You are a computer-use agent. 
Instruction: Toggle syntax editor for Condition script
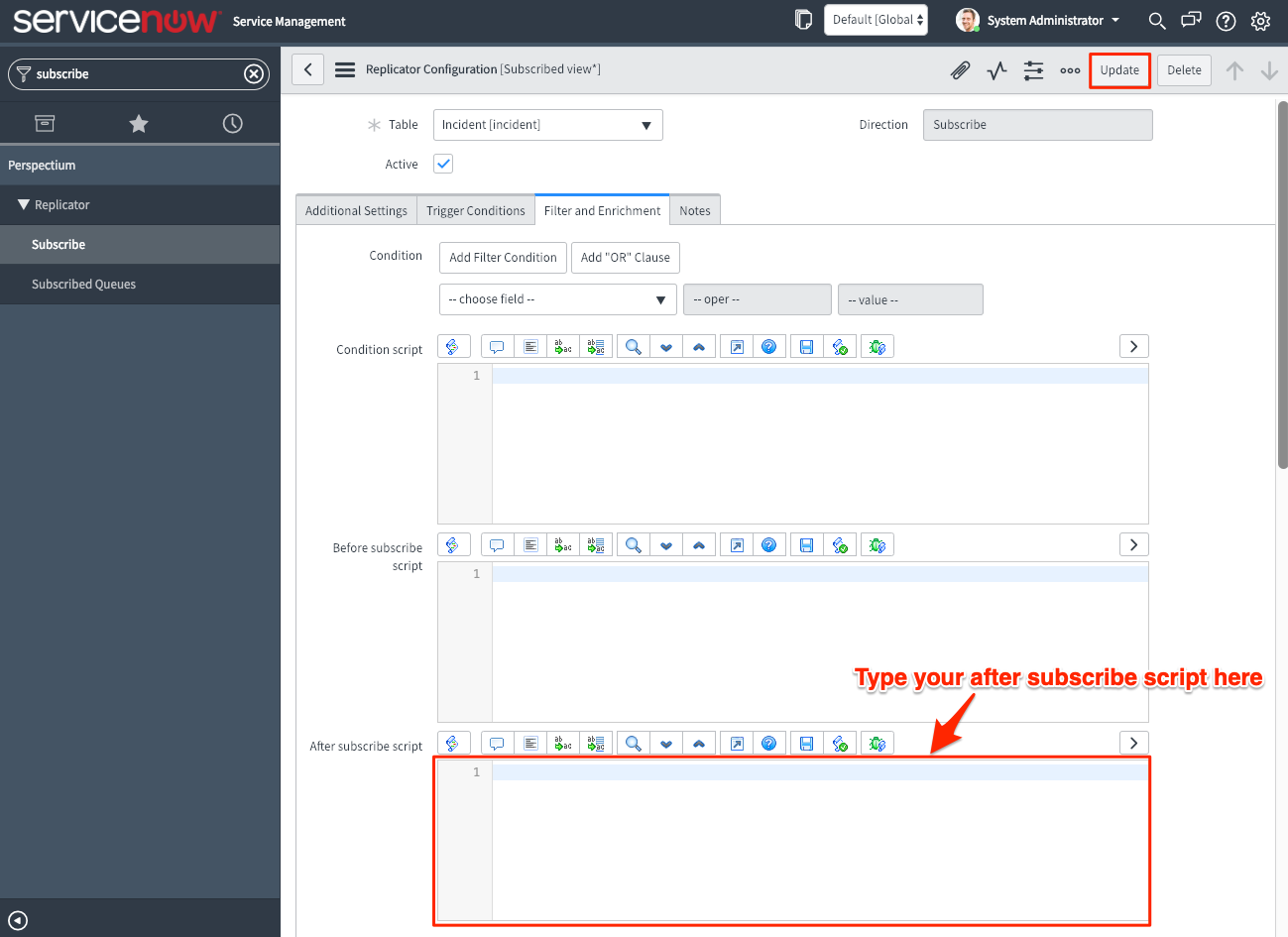tap(453, 346)
